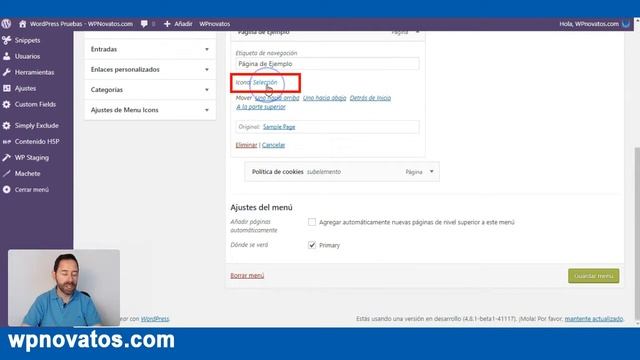Toggle the Agregar automáticamente nuevas páginas checkbox

pos(312,222)
